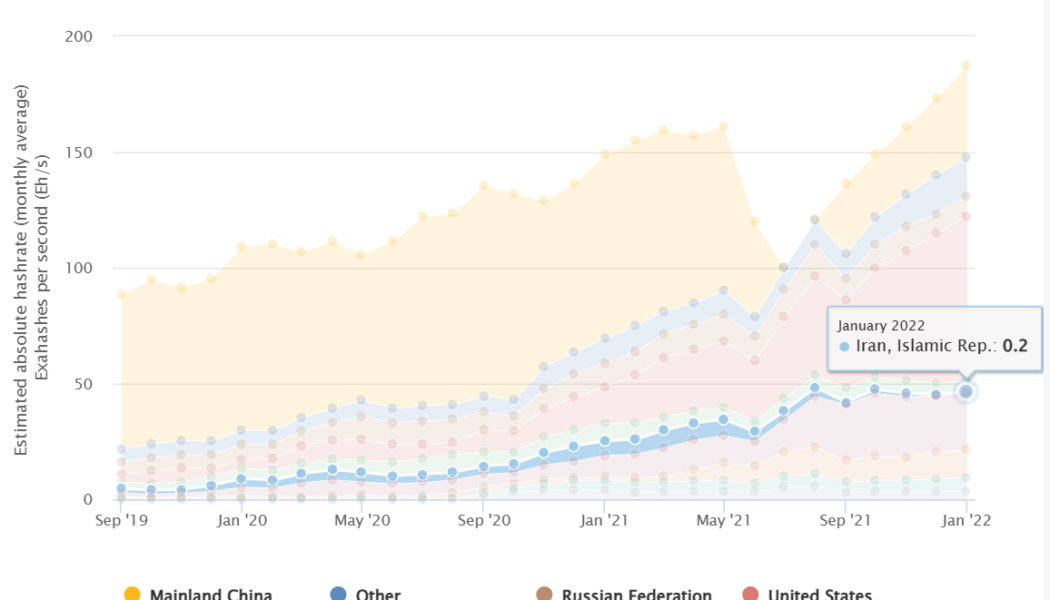The height and width of the screenshot is (600, 1050).
Task: Toggle the Mainland China series label
Action: point(210,594)
